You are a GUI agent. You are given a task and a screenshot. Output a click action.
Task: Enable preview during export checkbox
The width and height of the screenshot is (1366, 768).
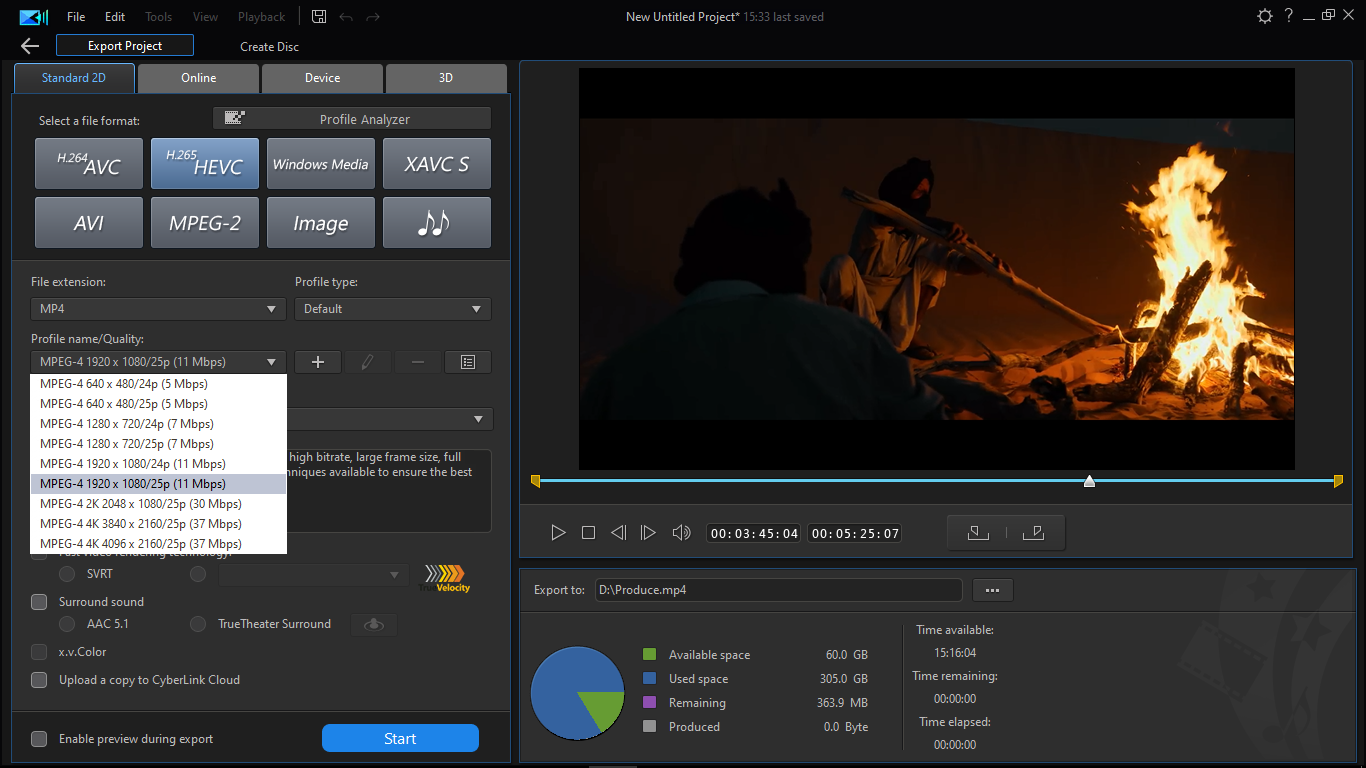pyautogui.click(x=39, y=739)
